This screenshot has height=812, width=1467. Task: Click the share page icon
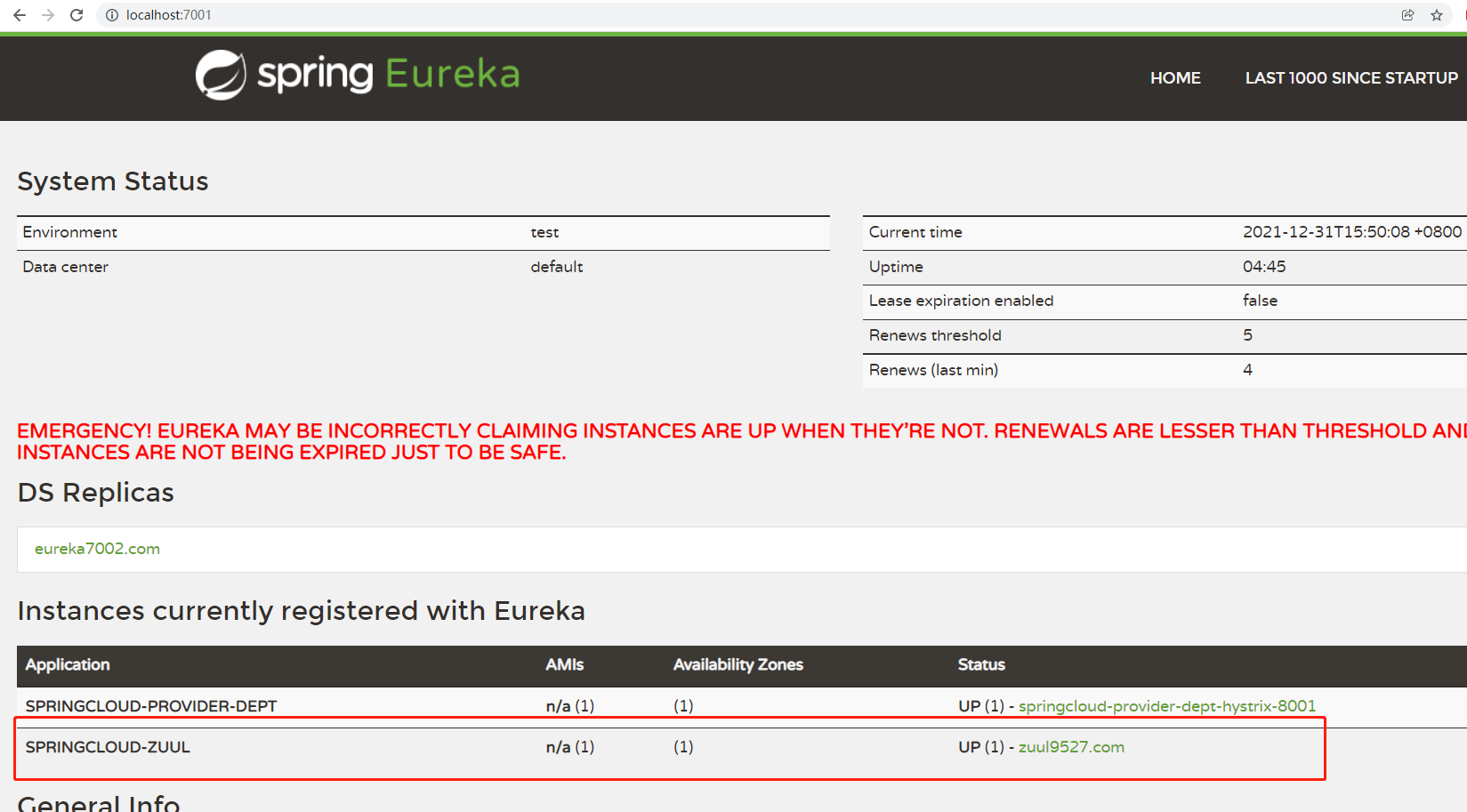tap(1407, 15)
